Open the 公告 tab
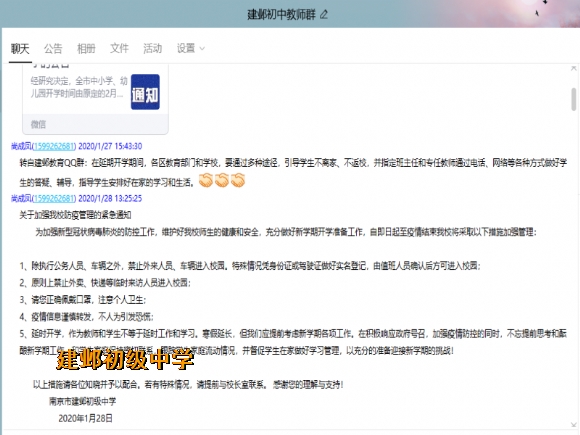580x435 pixels. coord(53,48)
